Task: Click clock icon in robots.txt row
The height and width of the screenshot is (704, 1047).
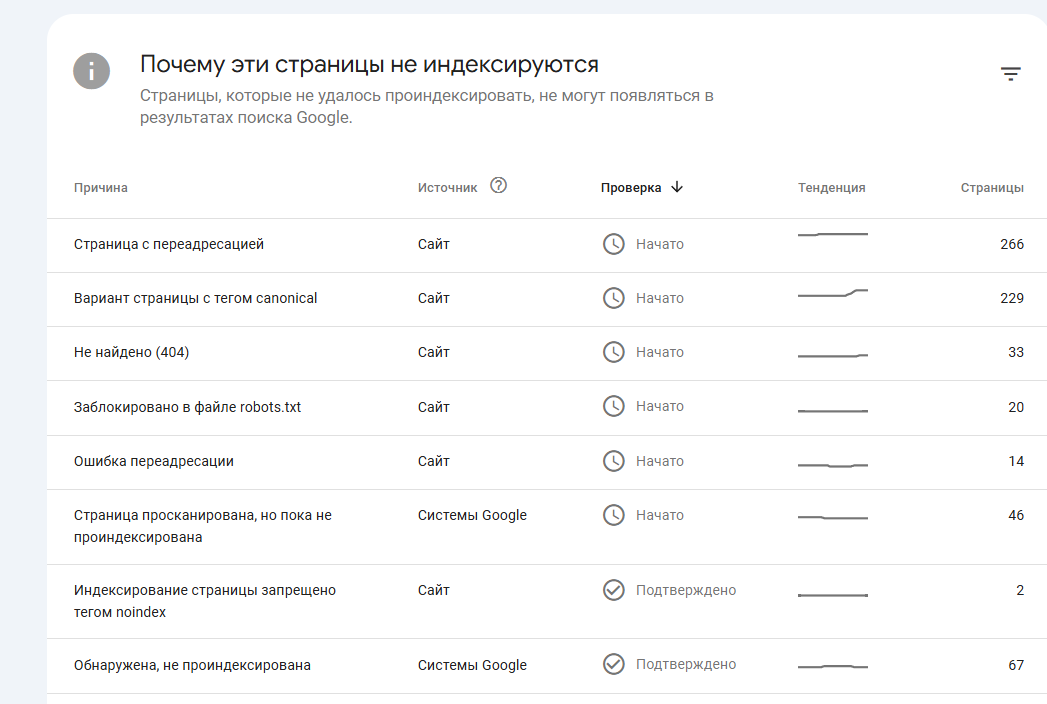Action: (613, 406)
